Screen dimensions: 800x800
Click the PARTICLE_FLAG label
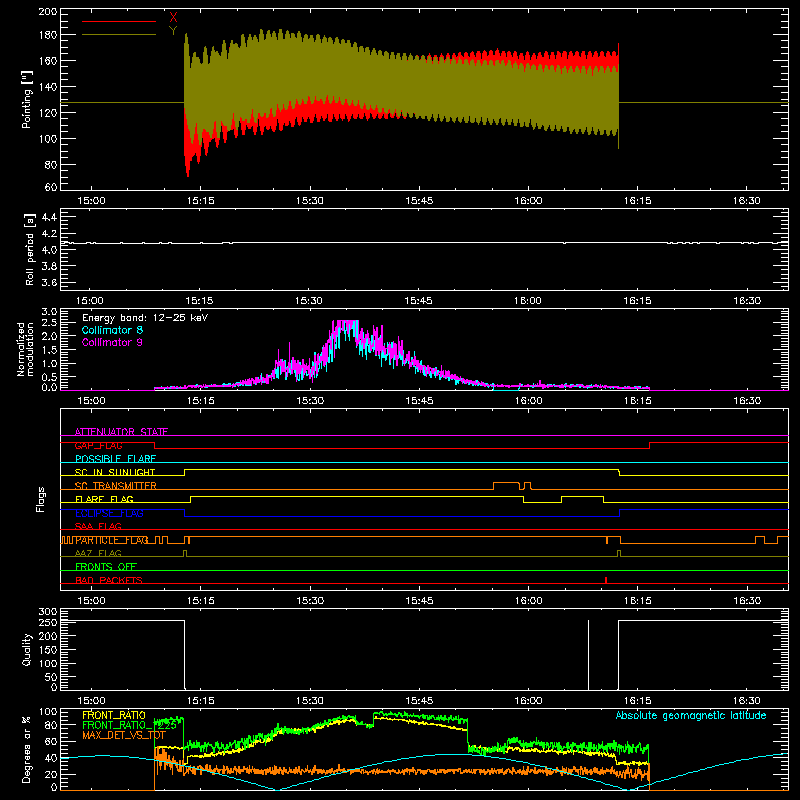pyautogui.click(x=112, y=540)
